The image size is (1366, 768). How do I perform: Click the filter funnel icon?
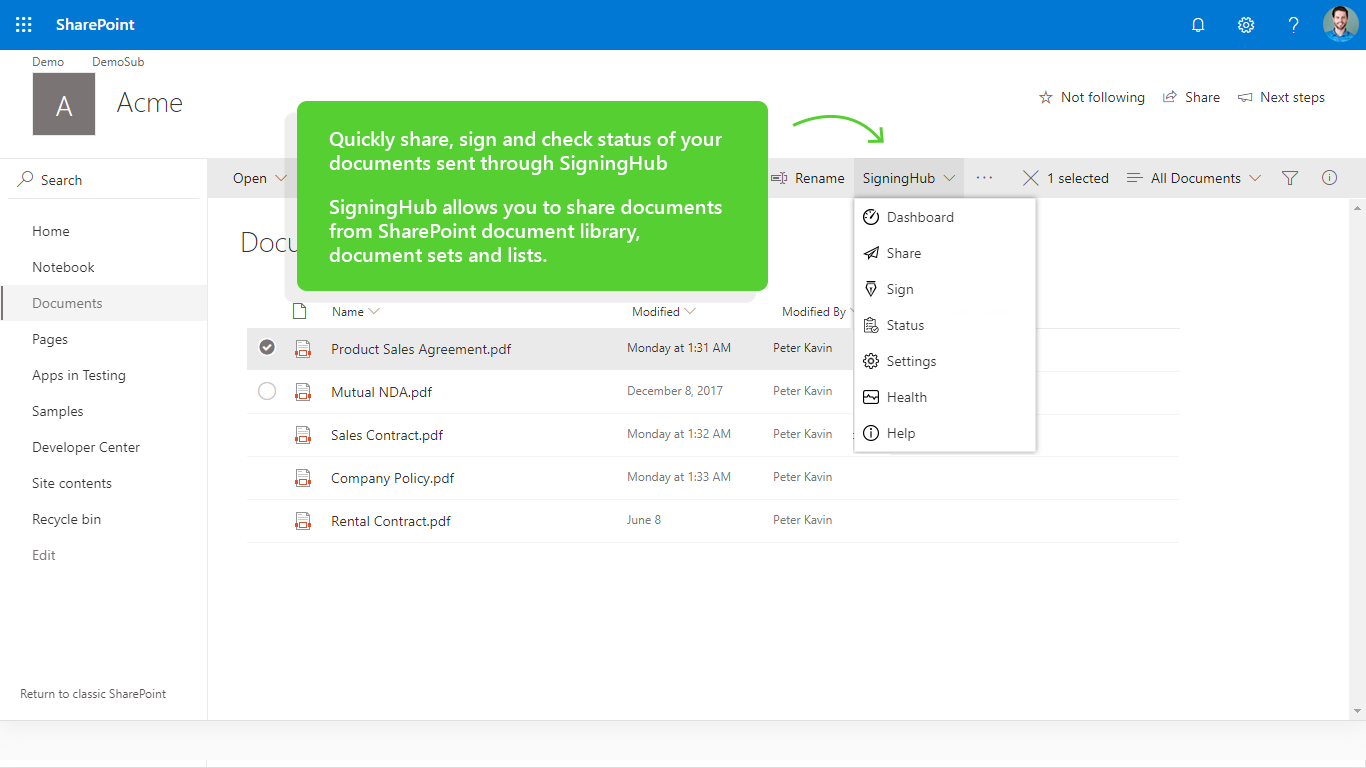pos(1290,178)
